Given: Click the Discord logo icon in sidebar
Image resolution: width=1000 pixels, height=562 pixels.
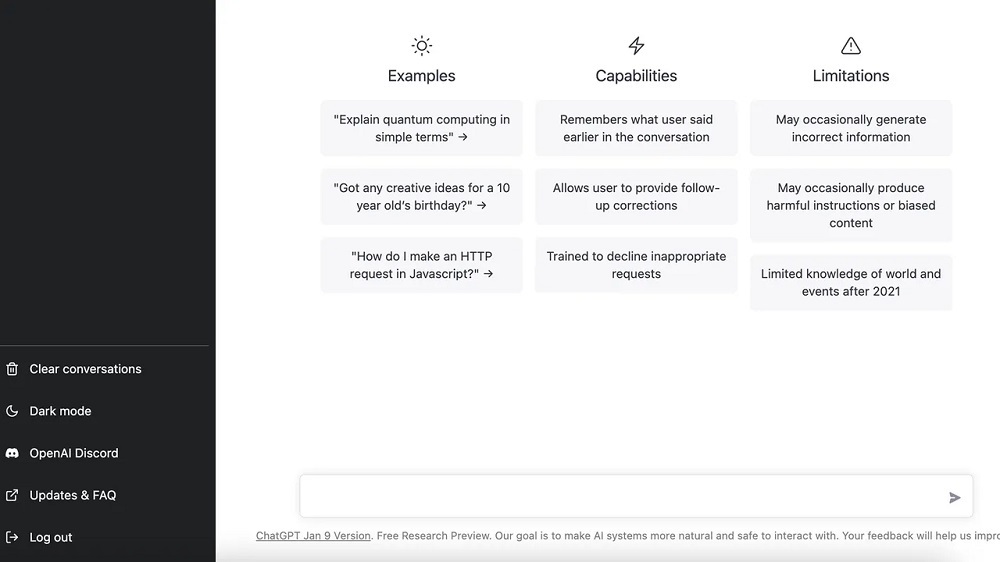Looking at the screenshot, I should (x=12, y=453).
